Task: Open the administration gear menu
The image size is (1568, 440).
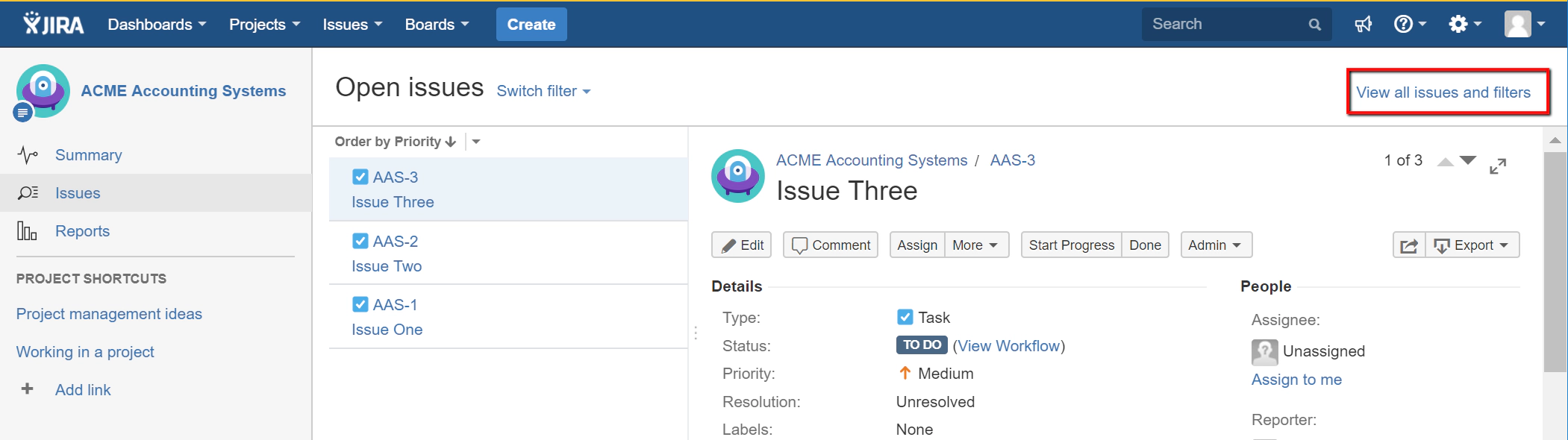Action: 1464,25
